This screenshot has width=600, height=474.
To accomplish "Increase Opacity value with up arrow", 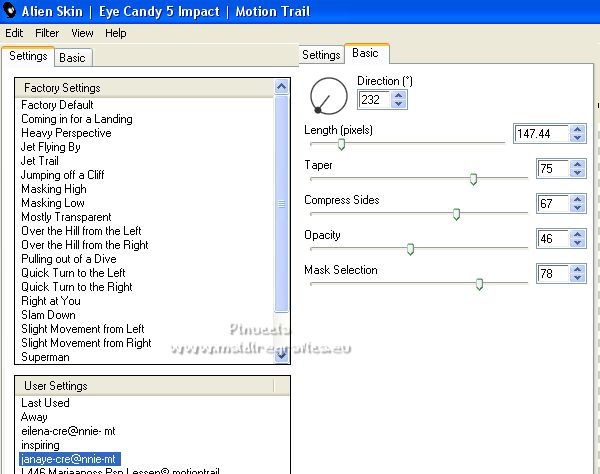I will [577, 234].
